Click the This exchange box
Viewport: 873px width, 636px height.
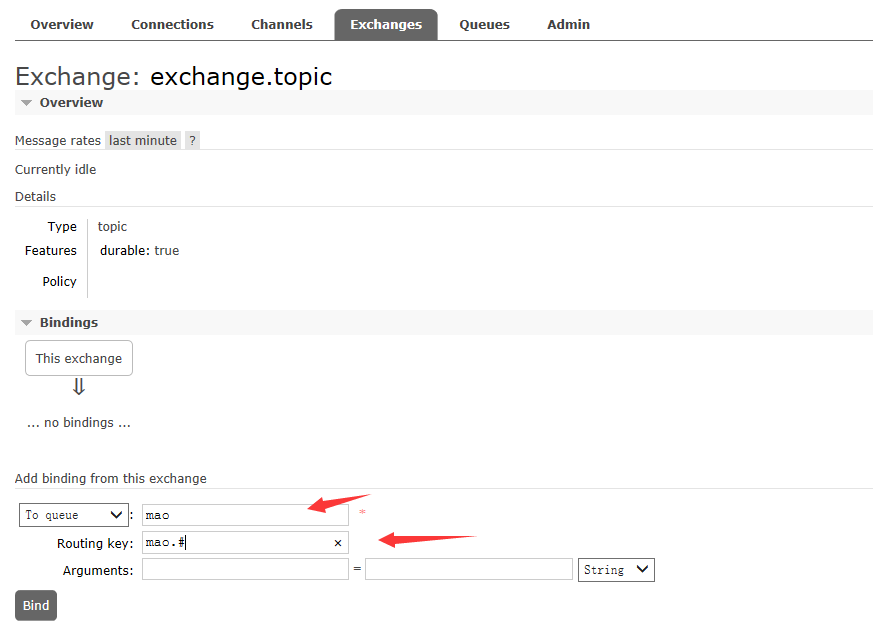pos(79,358)
